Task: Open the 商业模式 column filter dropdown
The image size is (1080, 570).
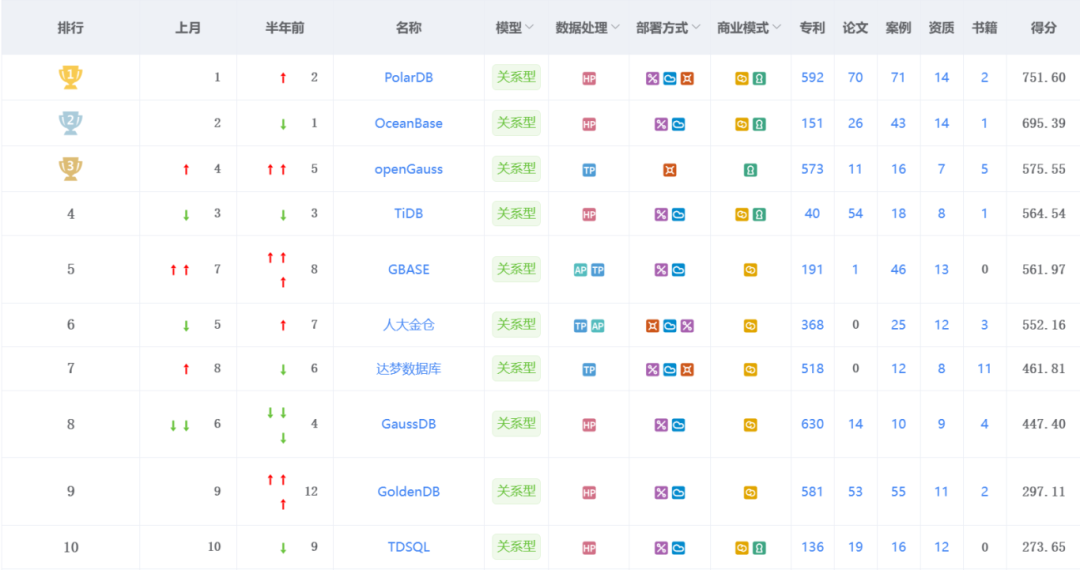Action: pyautogui.click(x=776, y=28)
